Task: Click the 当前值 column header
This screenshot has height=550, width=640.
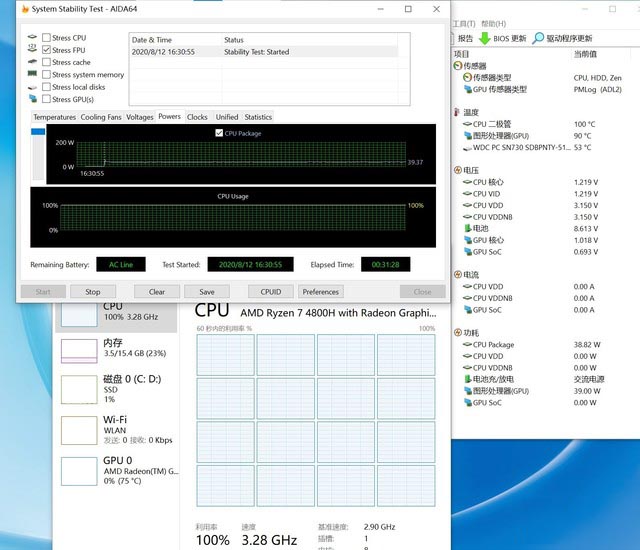Action: tap(585, 54)
